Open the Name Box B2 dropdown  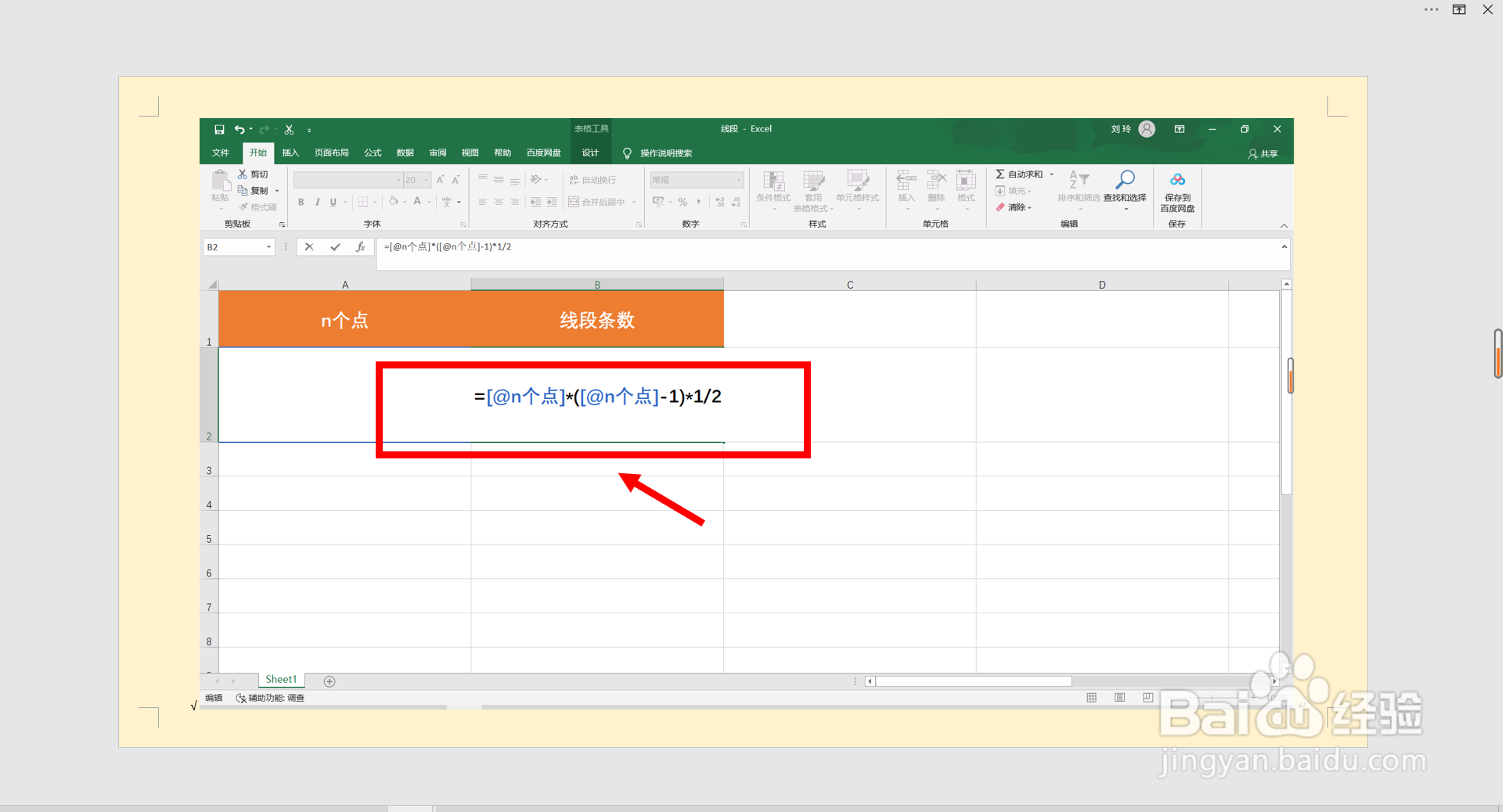268,247
